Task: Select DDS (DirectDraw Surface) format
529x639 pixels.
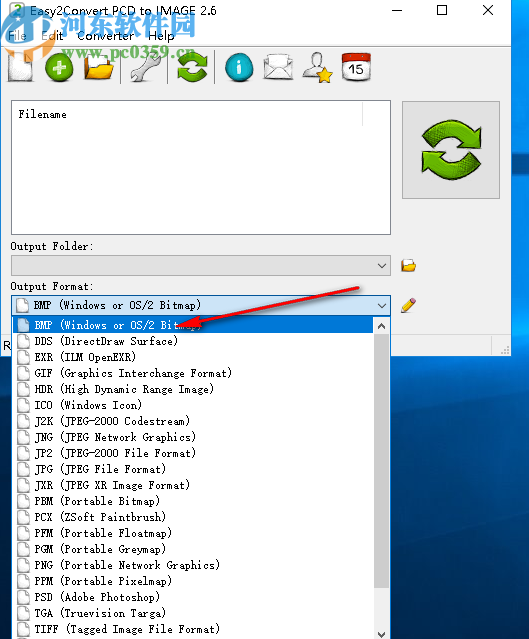Action: pyautogui.click(x=193, y=341)
